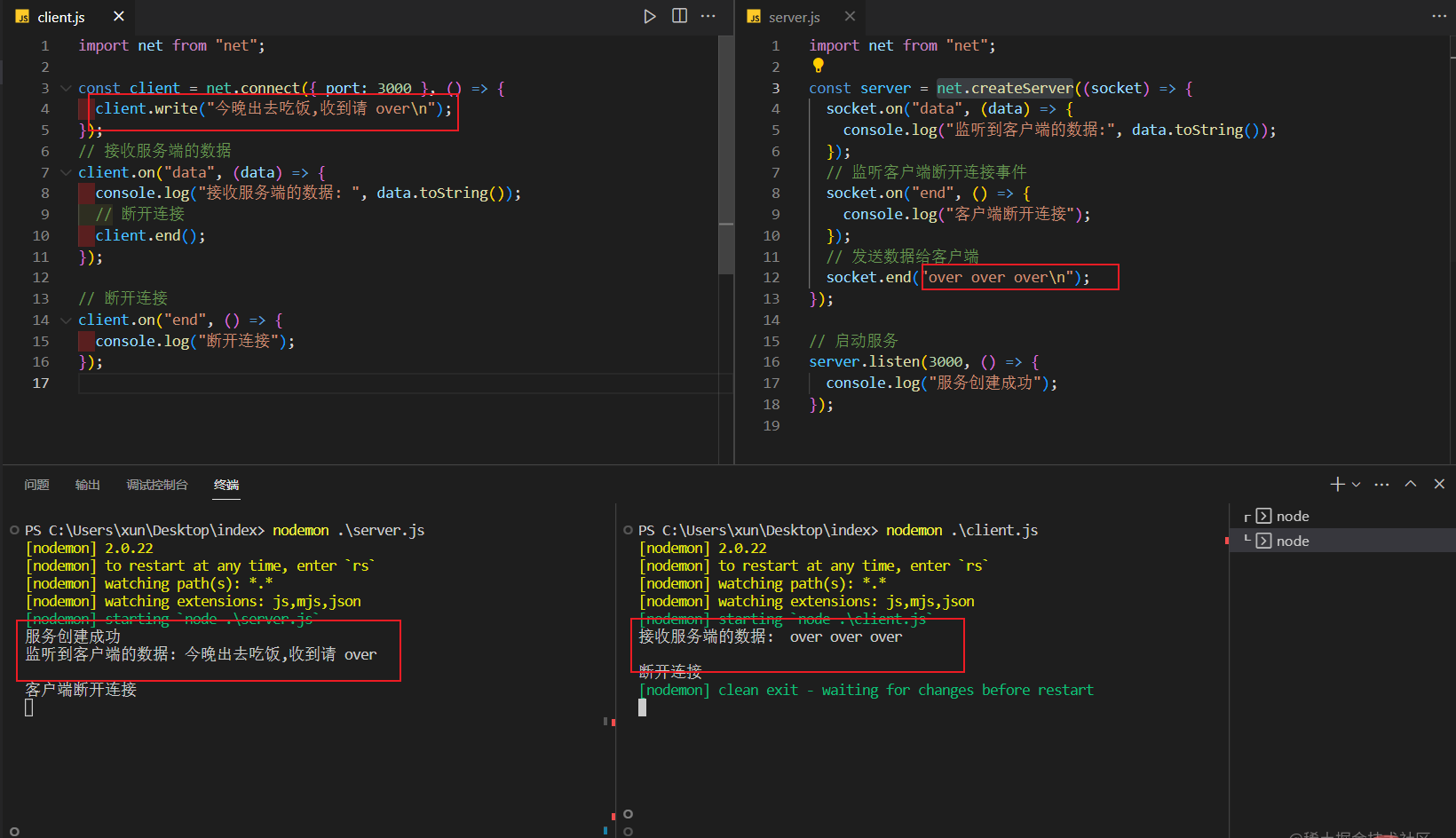Open the 问题 panel tab

36,485
